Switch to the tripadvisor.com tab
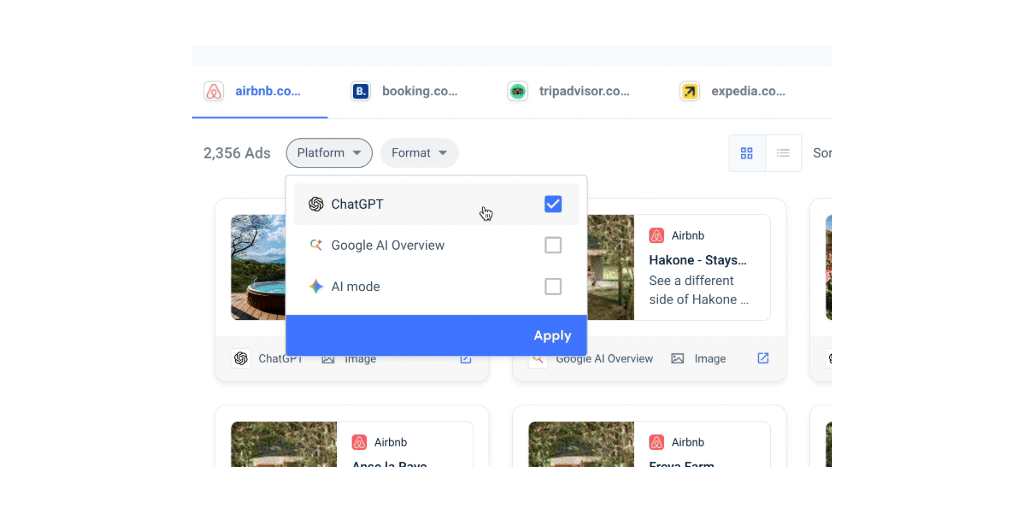The width and height of the screenshot is (1024, 512). [568, 91]
